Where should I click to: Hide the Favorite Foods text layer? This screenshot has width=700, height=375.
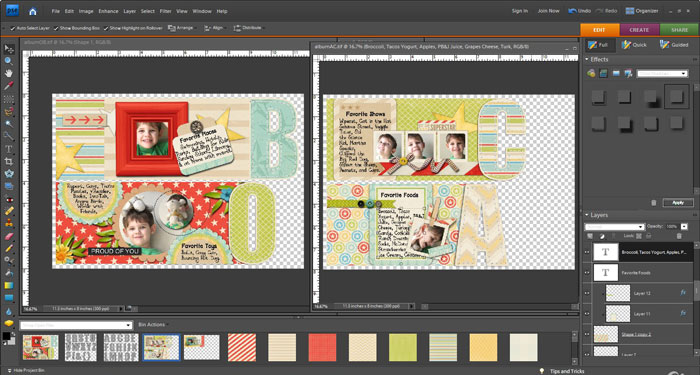coord(587,272)
